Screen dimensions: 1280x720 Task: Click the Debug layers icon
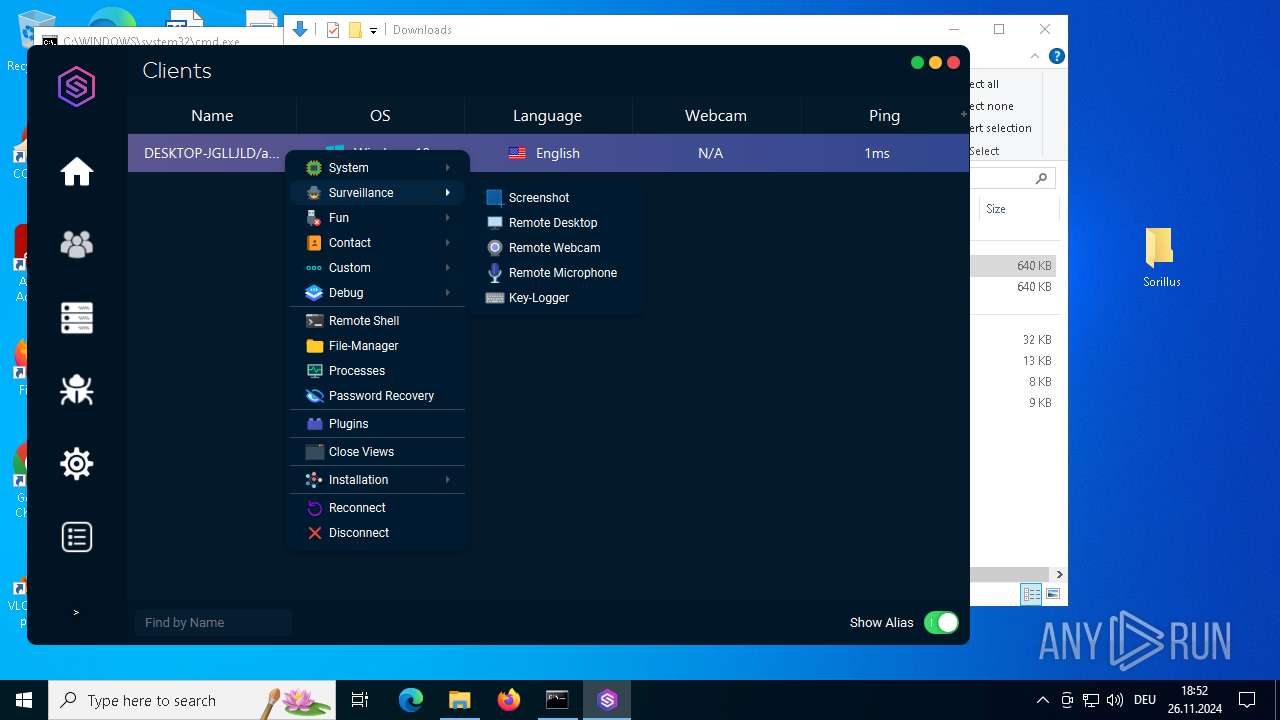(x=314, y=293)
